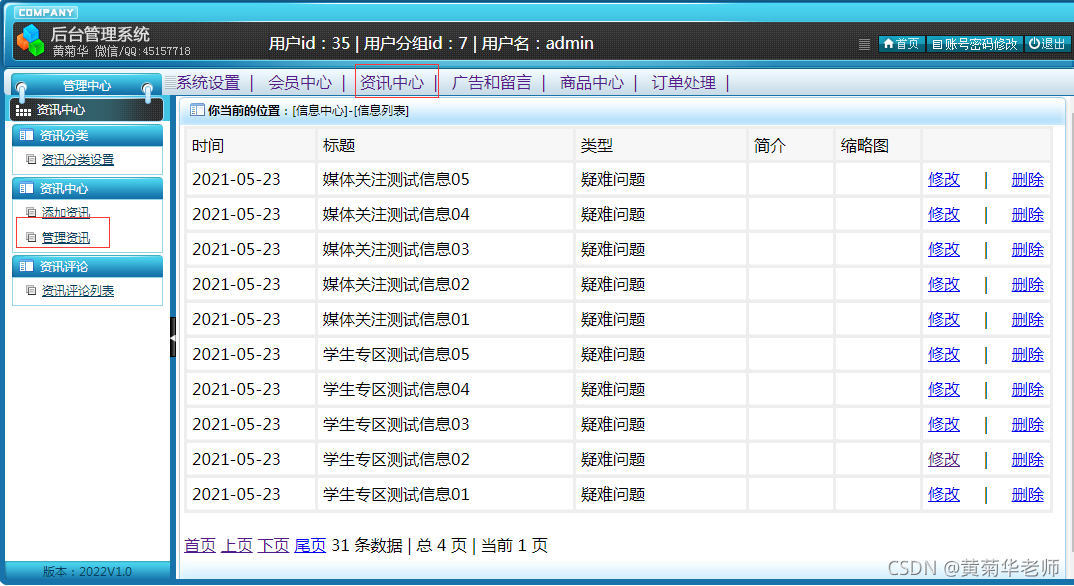Click the panel icon beside 资讯分类 header

point(26,135)
